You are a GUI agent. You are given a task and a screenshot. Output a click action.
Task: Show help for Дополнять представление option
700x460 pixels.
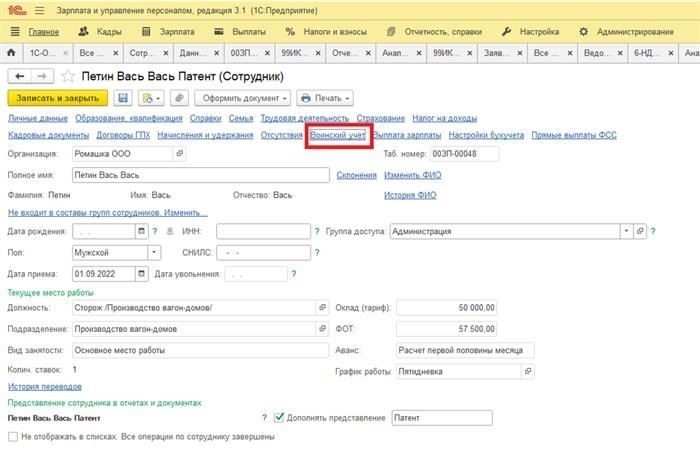pos(264,418)
